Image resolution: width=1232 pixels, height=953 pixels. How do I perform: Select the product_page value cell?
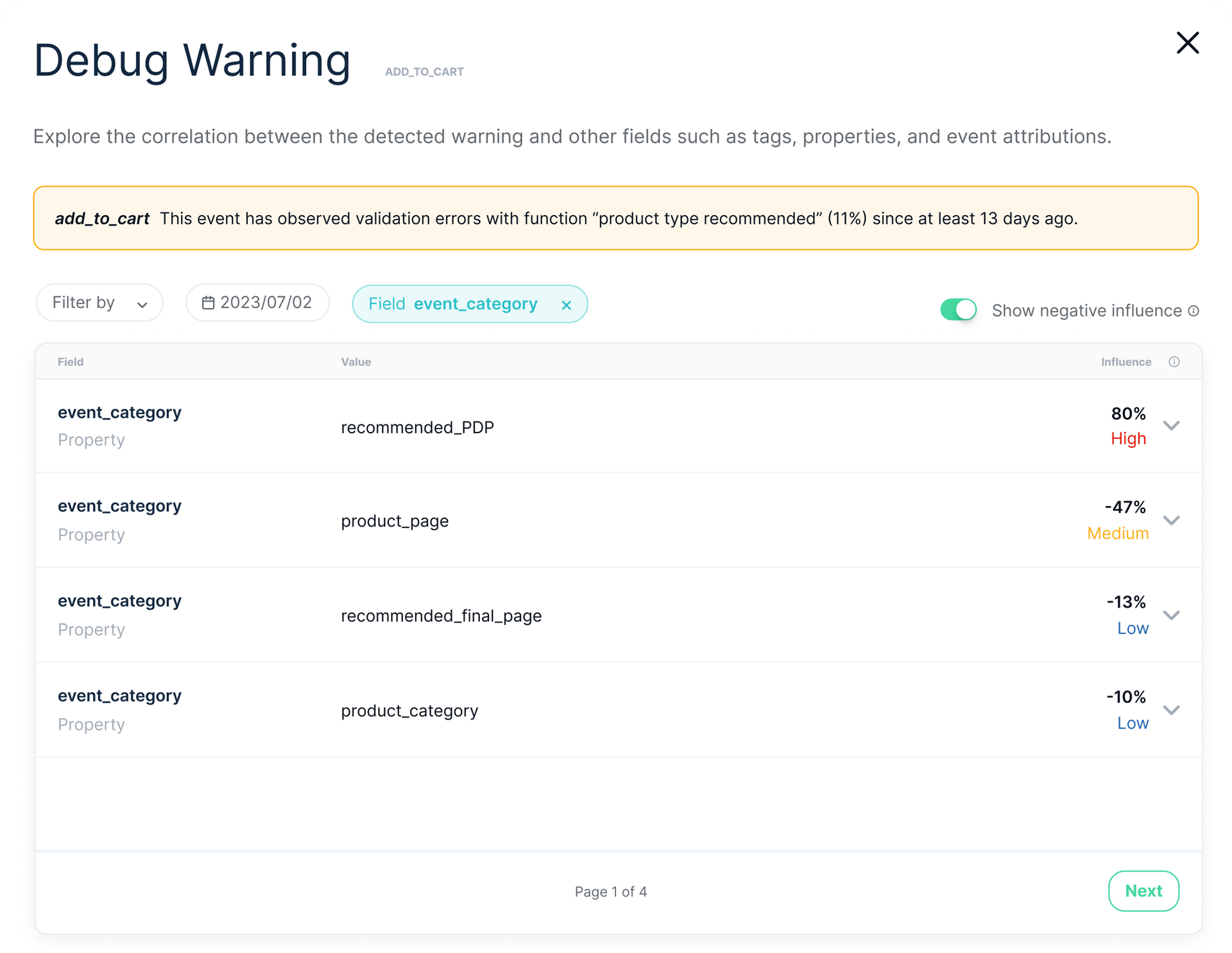(x=395, y=521)
